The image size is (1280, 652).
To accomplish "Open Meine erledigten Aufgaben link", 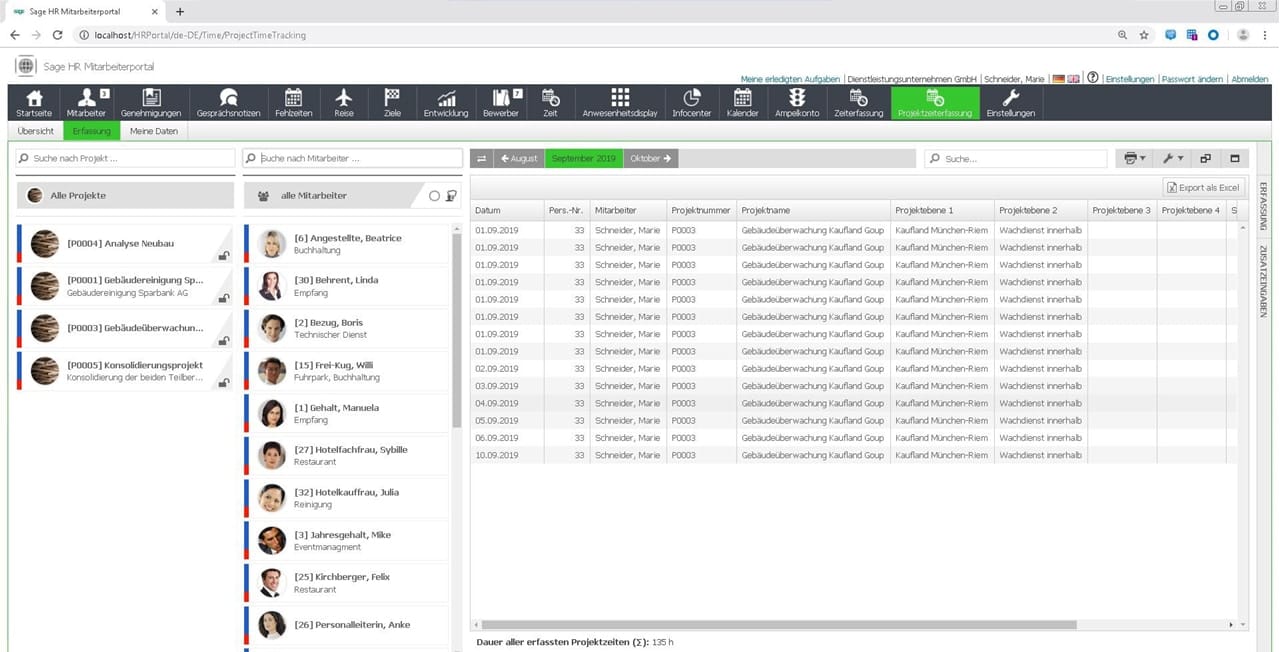I will [790, 79].
